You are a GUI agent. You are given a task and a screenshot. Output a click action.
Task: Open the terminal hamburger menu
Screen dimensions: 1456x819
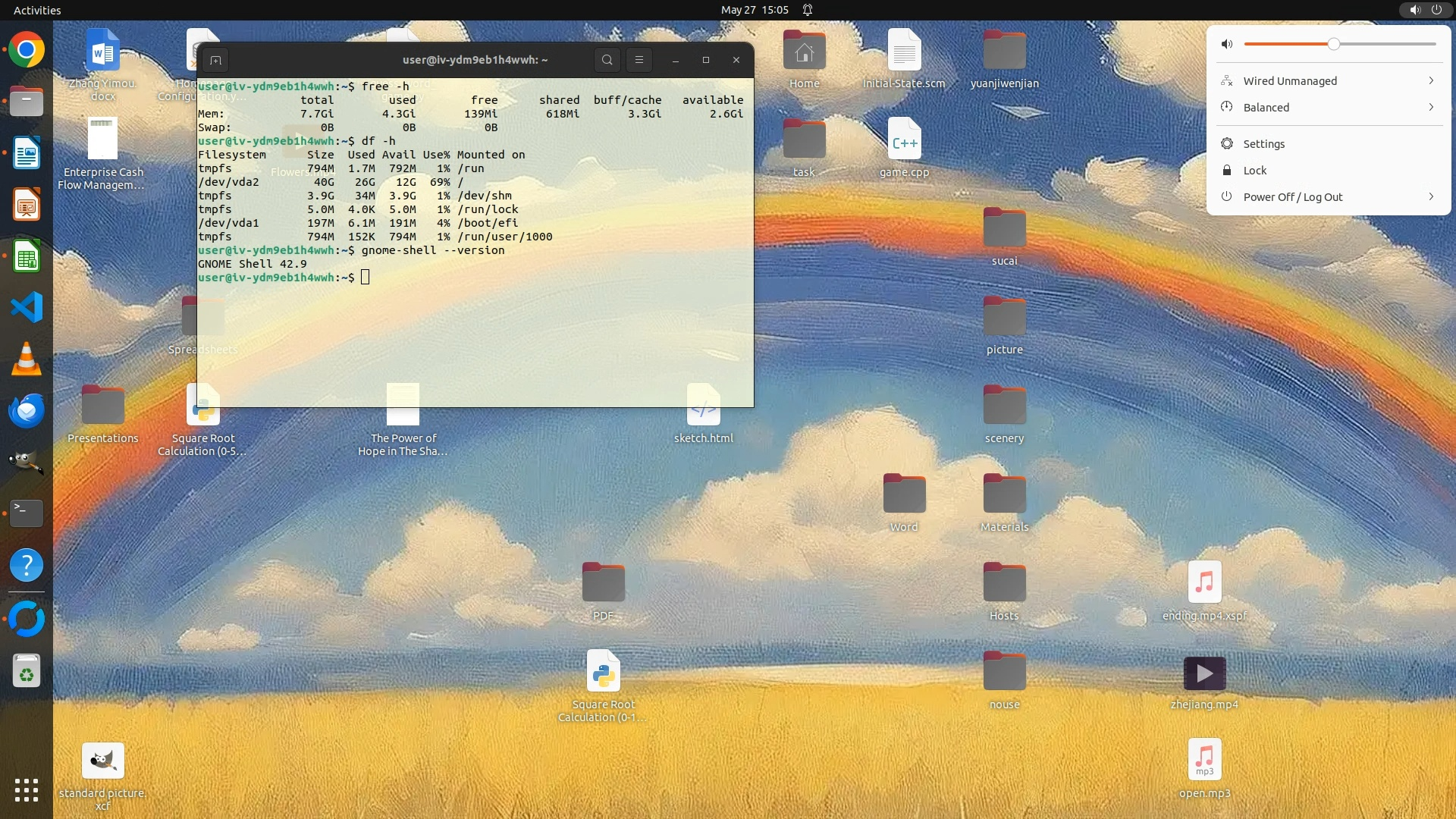point(639,60)
